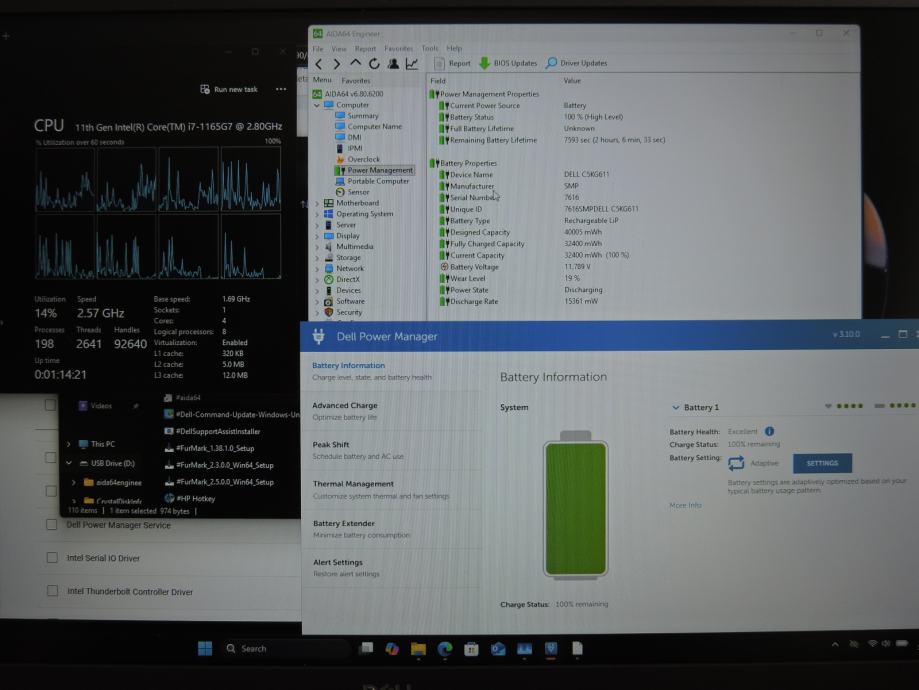Screen dimensions: 919x690
Task: Open the Tools menu in AIDA64
Action: 430,48
